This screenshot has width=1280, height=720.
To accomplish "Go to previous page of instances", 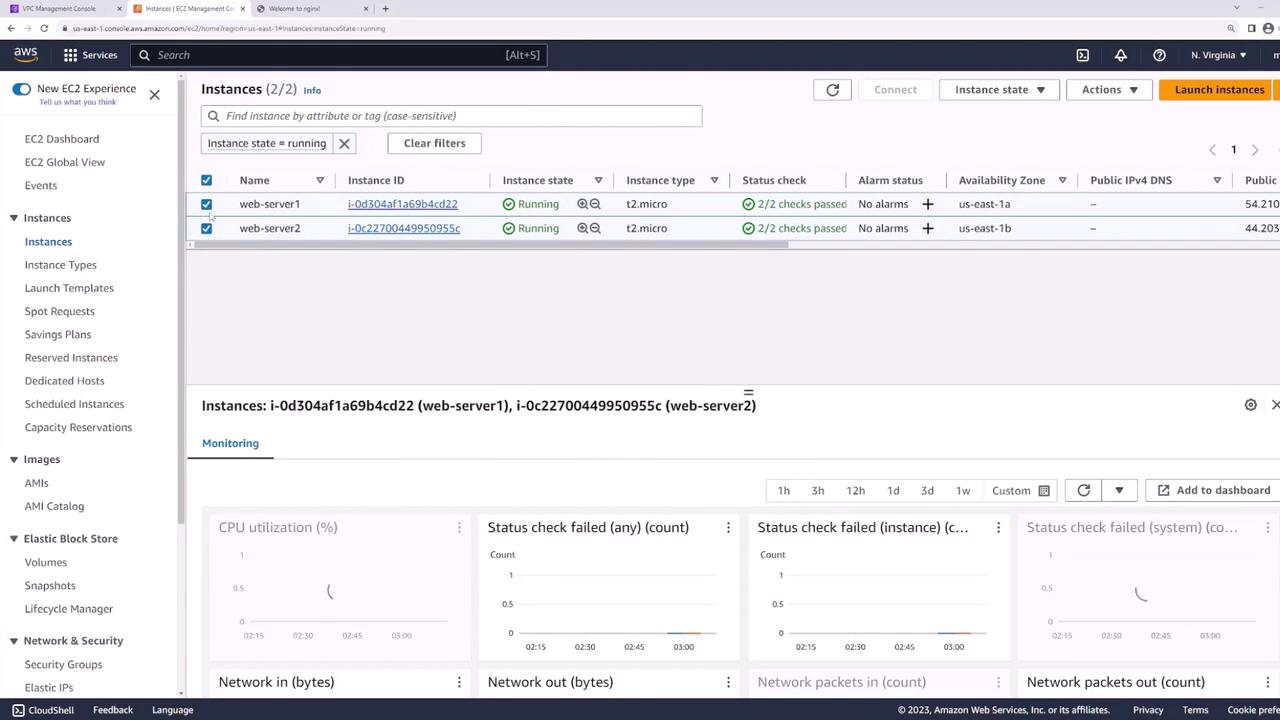I will click(1212, 150).
